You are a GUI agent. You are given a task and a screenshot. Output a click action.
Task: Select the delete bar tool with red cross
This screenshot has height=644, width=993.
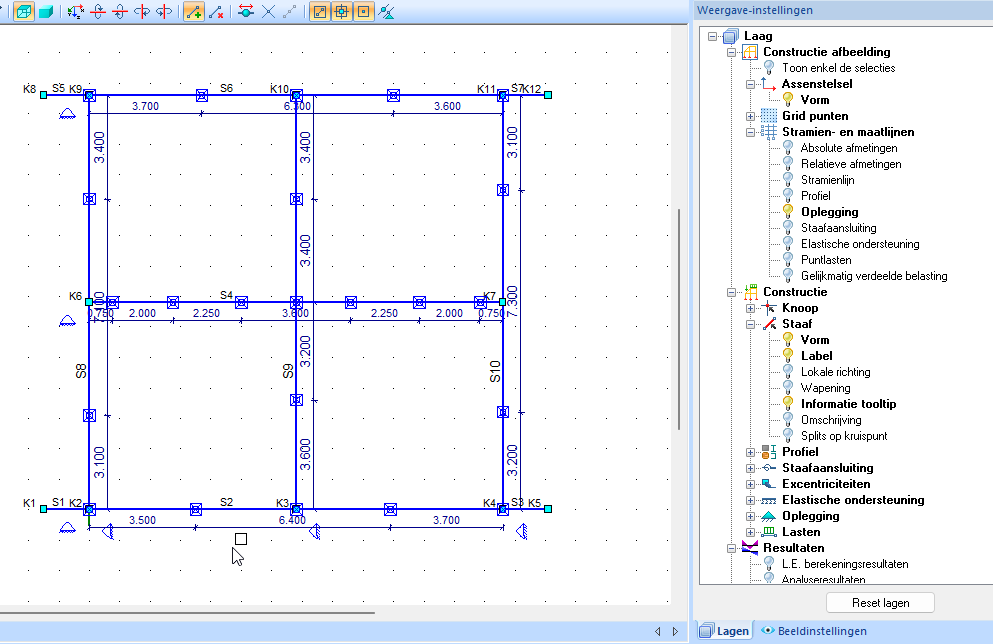tap(216, 11)
